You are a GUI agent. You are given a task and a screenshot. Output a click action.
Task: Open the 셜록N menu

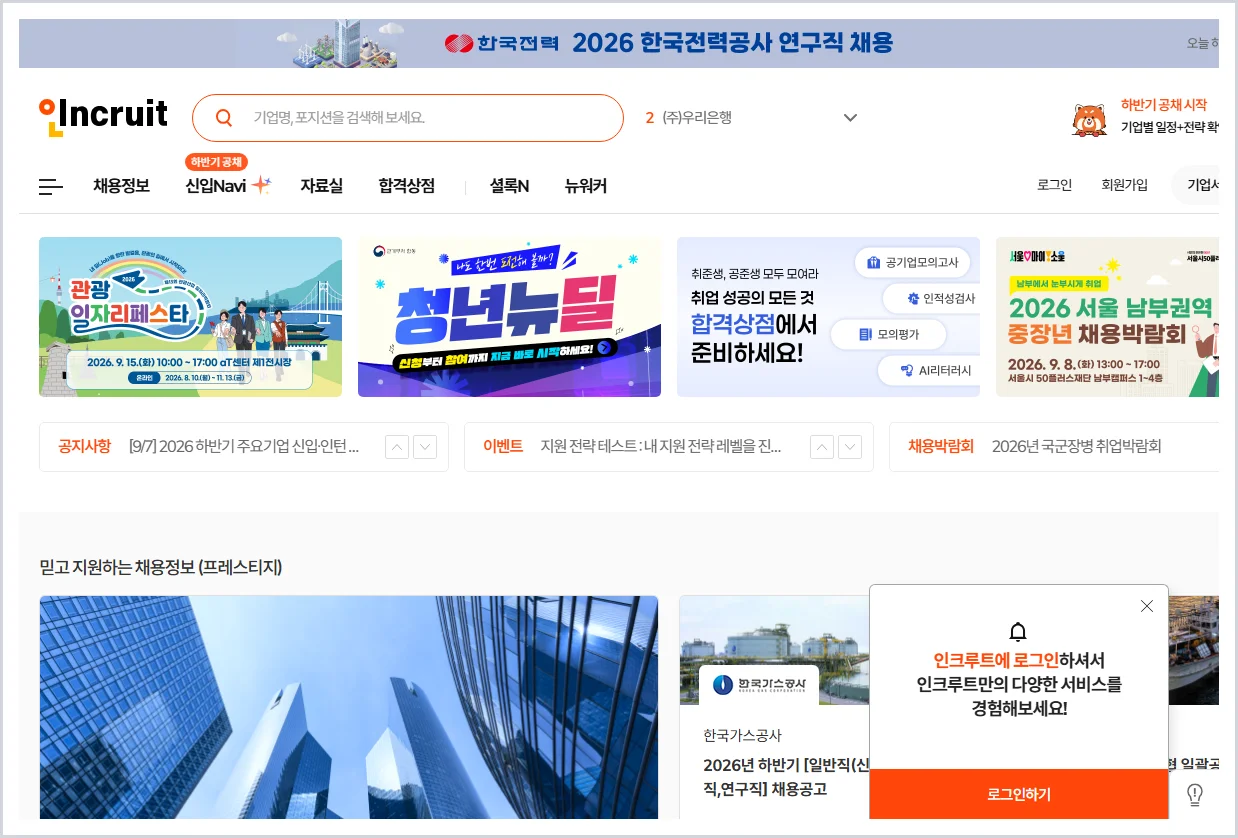[509, 186]
